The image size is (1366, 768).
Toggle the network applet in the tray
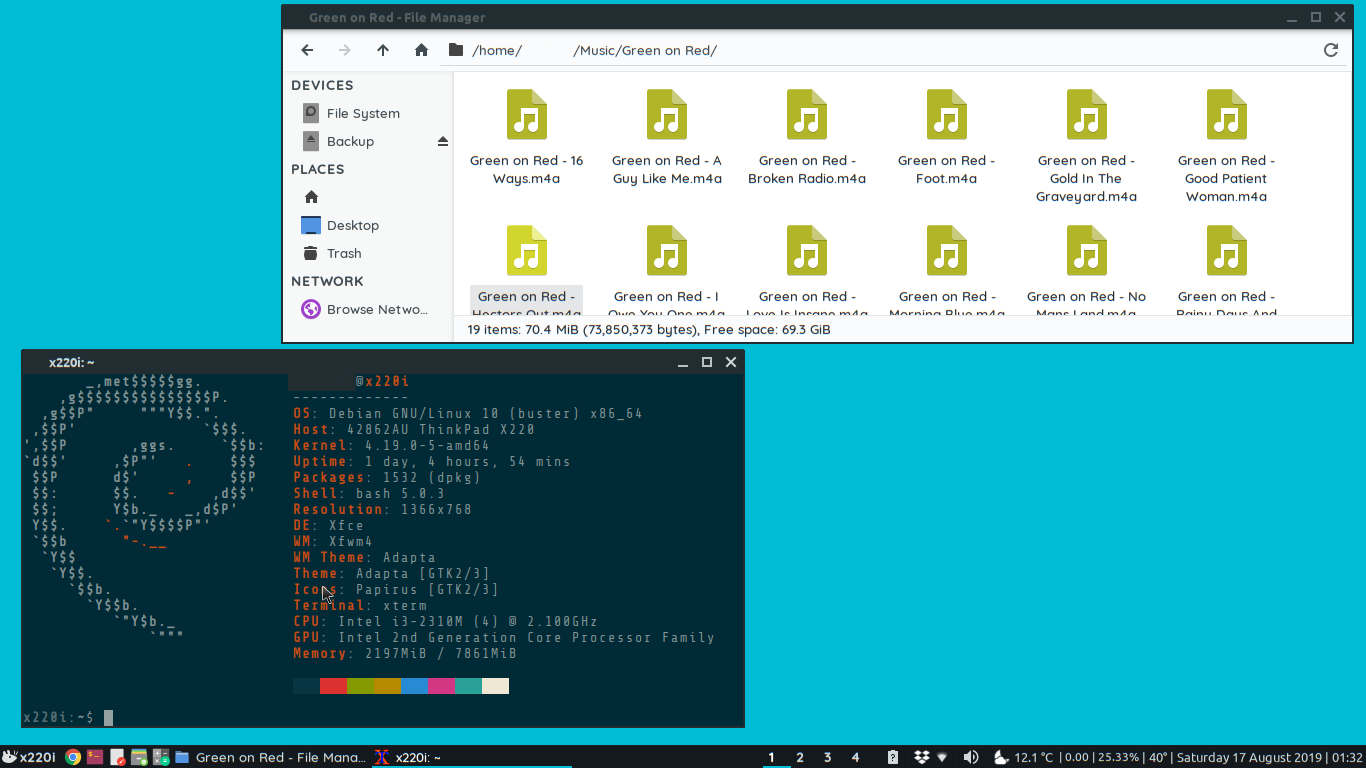[x=942, y=757]
